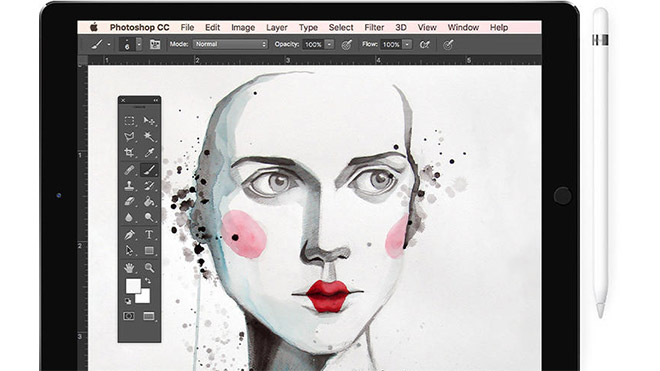Select the Type tool

click(x=149, y=235)
